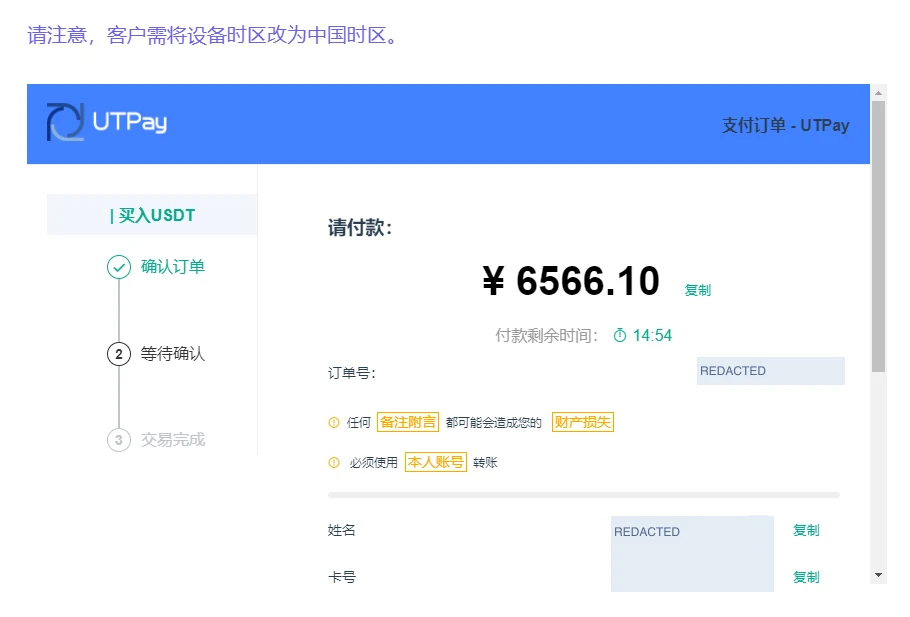Viewport: 910px width, 617px height.
Task: Click the warning icon beside 必须使用
Action: click(x=334, y=463)
